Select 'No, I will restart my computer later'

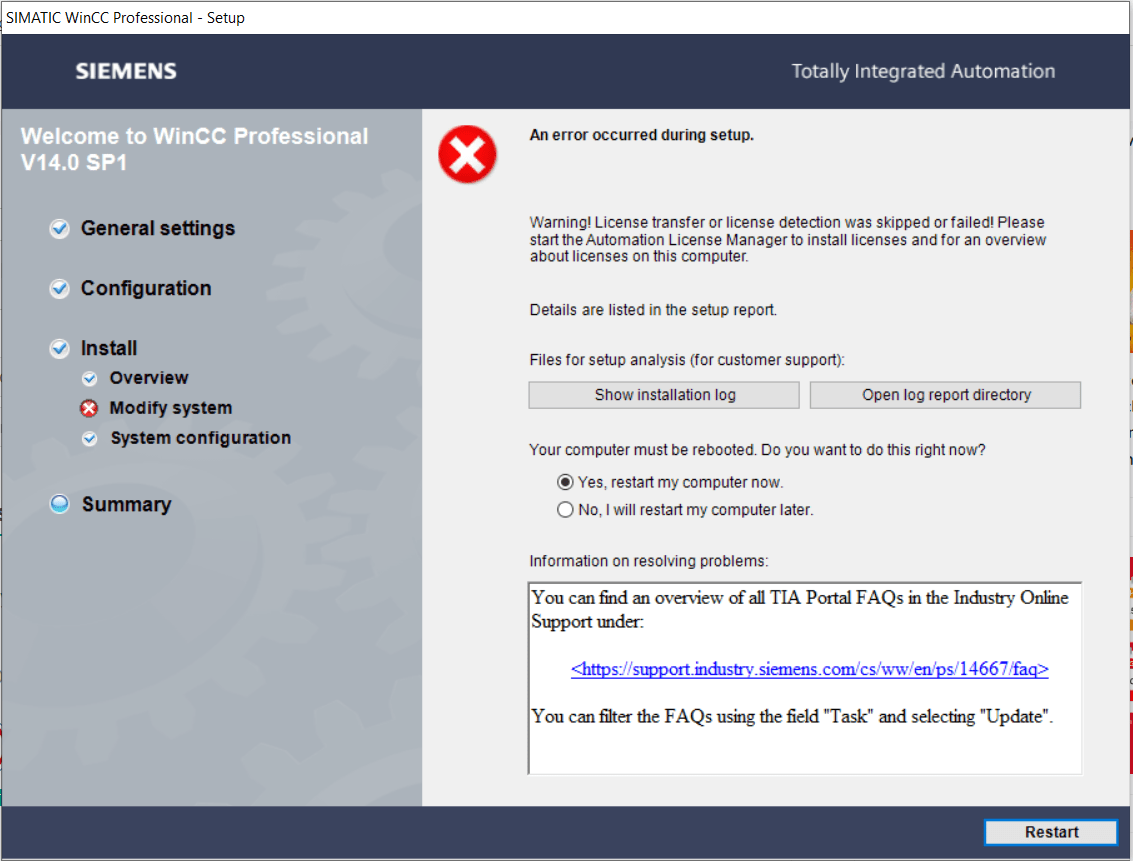pos(566,510)
